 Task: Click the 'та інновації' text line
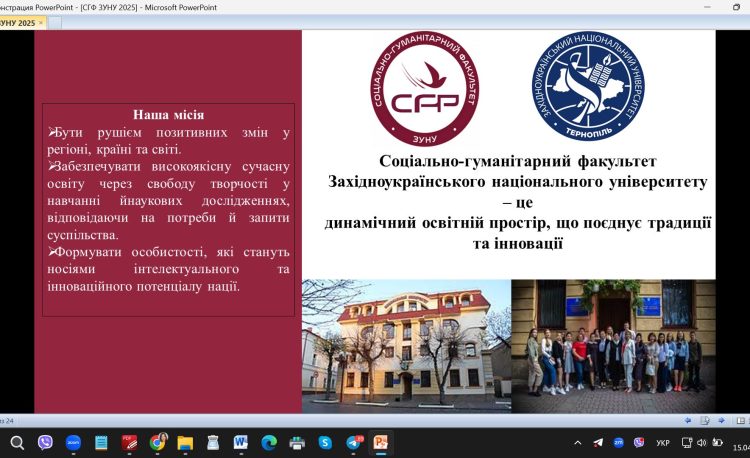(518, 244)
